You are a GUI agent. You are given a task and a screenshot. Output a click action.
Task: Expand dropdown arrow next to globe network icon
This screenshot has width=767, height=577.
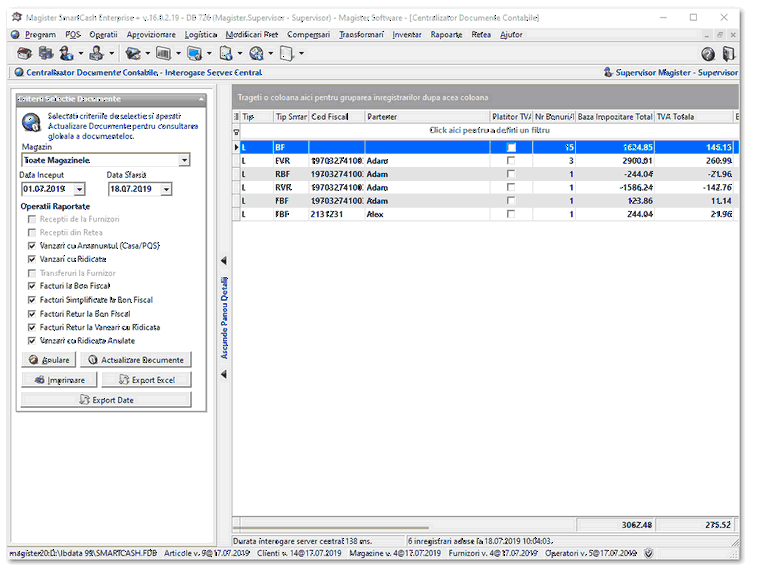(x=271, y=53)
